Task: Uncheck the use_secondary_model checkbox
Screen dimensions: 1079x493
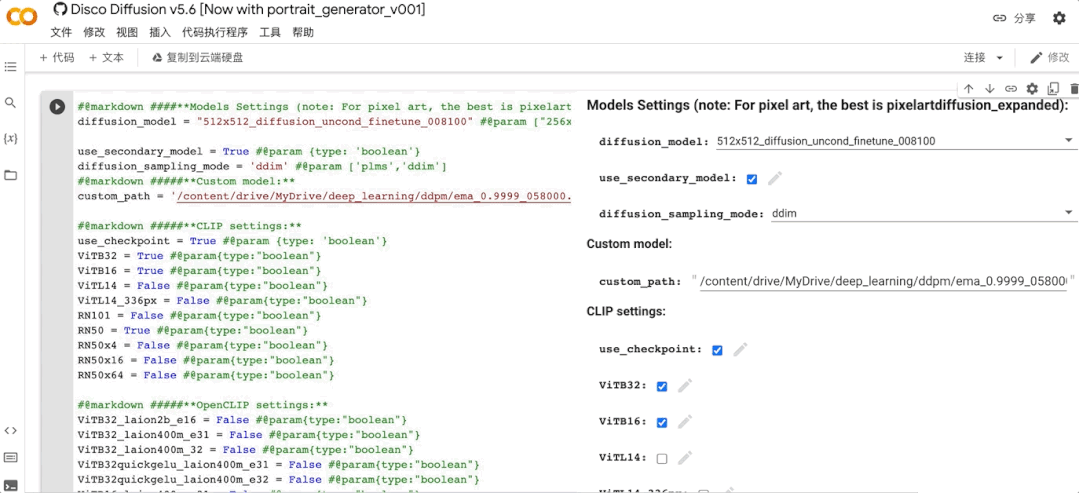Action: pos(752,179)
